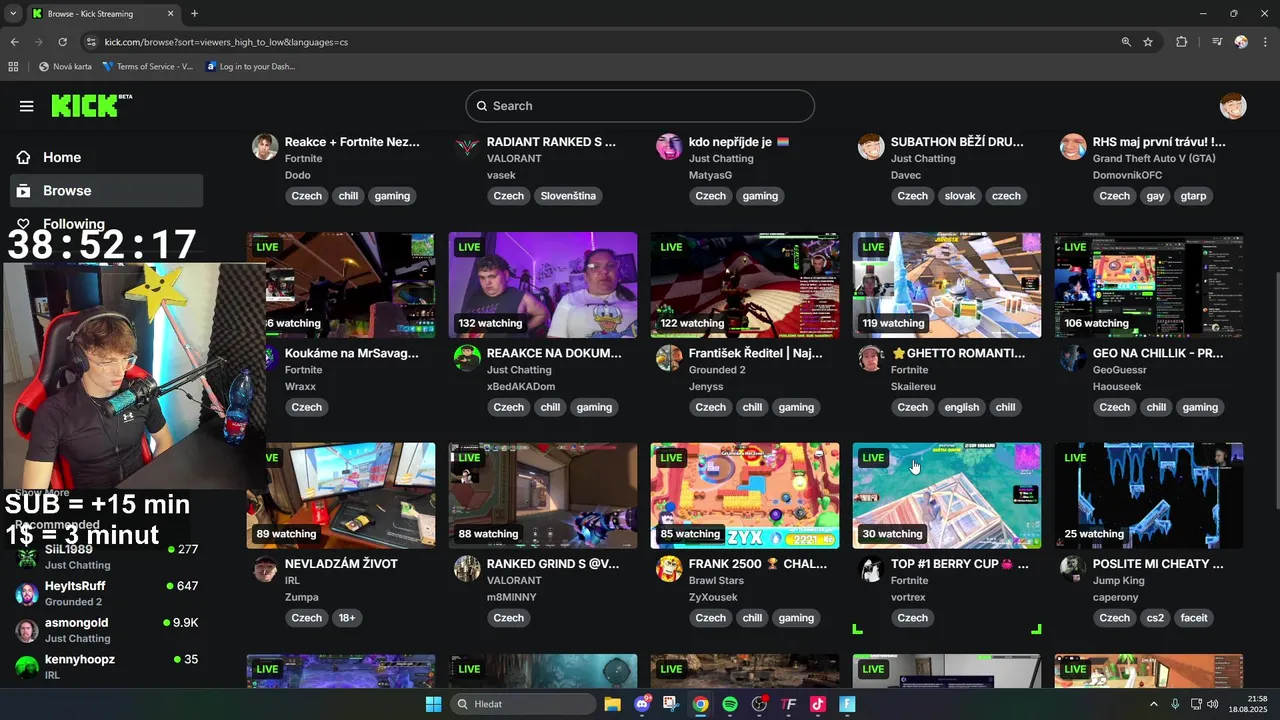Image resolution: width=1280 pixels, height=720 pixels.
Task: Click the Kick Search field
Action: click(640, 106)
